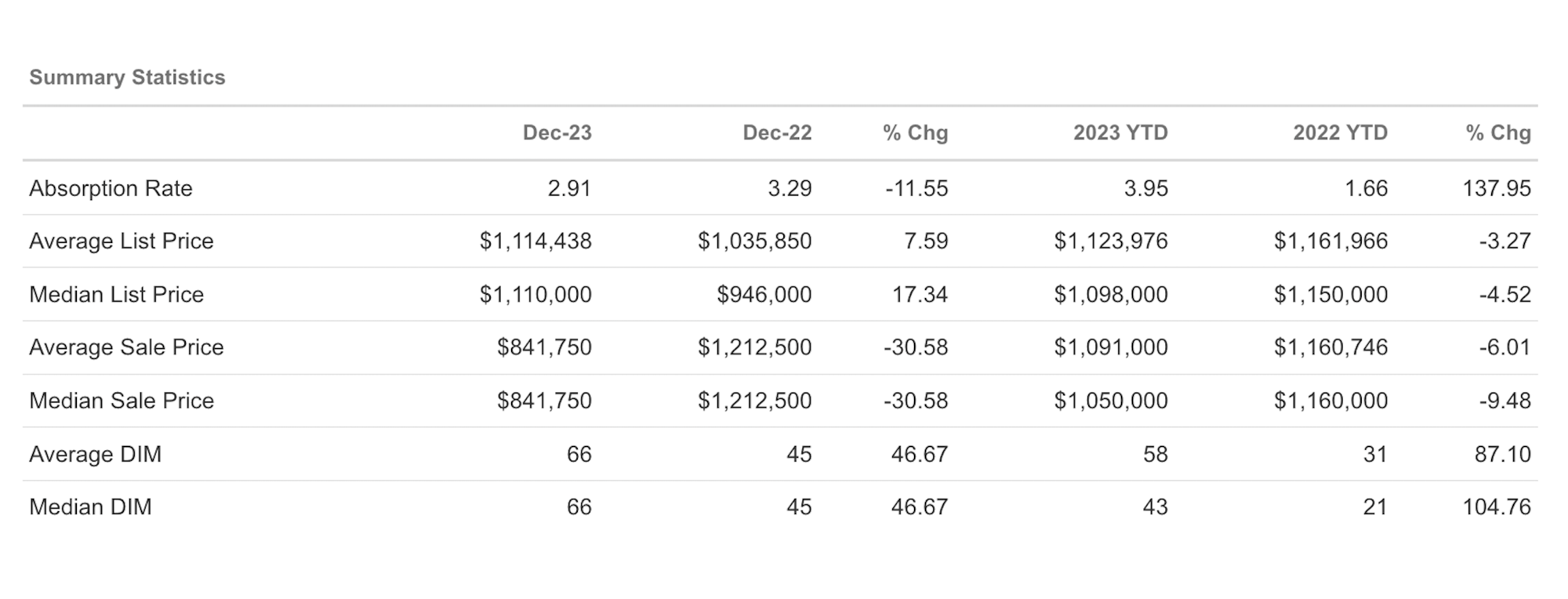Image resolution: width=1568 pixels, height=599 pixels.
Task: Select the 137.95 percent change value
Action: [1497, 189]
